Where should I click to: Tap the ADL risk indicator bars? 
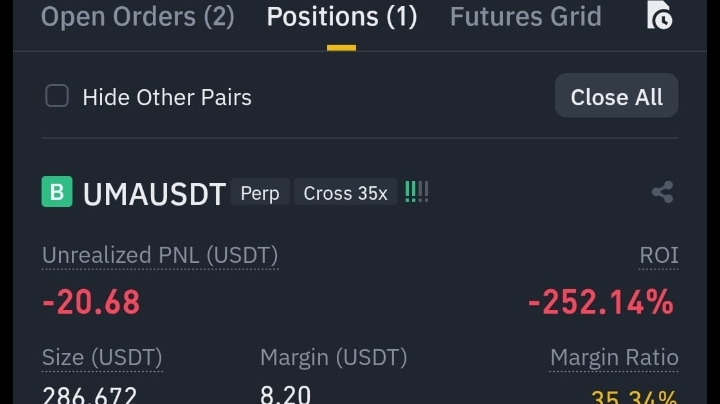click(x=416, y=192)
